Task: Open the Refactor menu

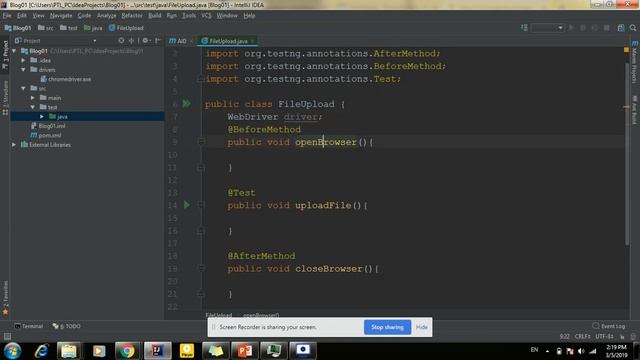Action: 132,16
